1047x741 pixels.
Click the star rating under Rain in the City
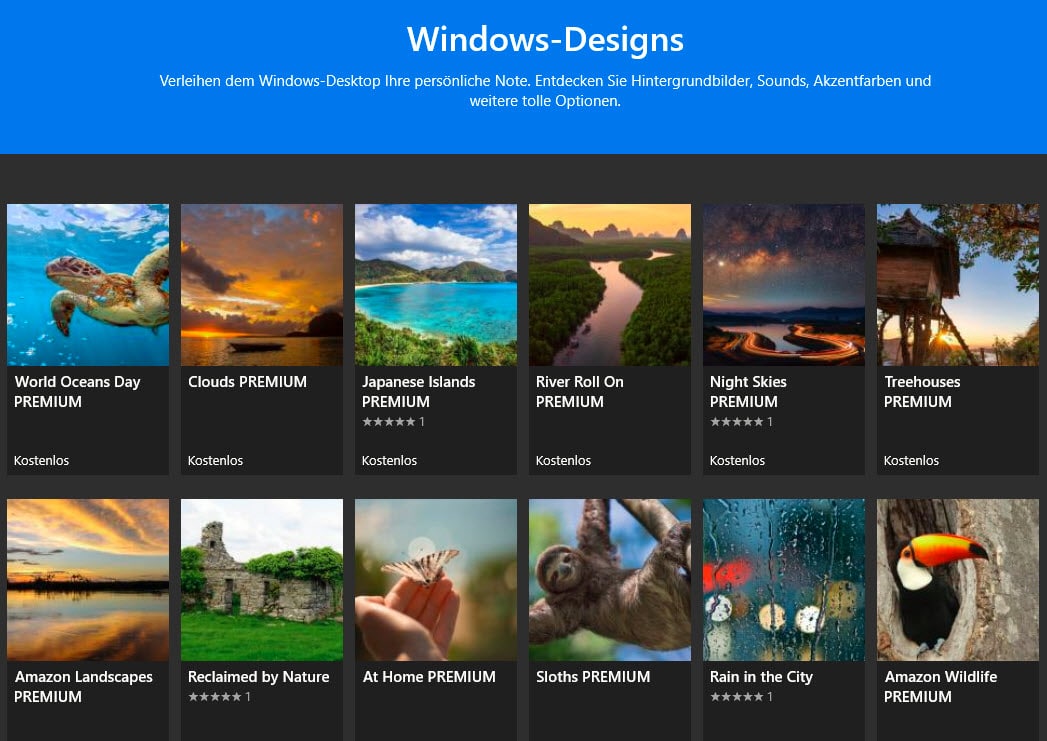point(736,697)
